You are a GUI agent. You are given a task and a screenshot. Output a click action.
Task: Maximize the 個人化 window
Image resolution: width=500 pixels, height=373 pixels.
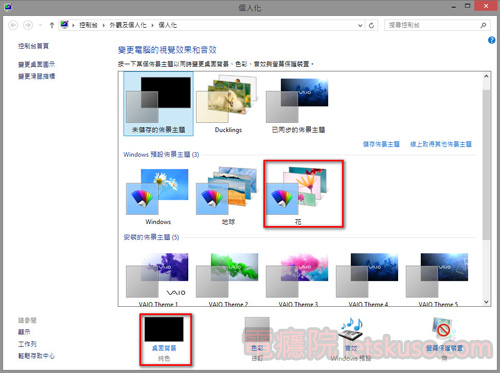coord(468,6)
